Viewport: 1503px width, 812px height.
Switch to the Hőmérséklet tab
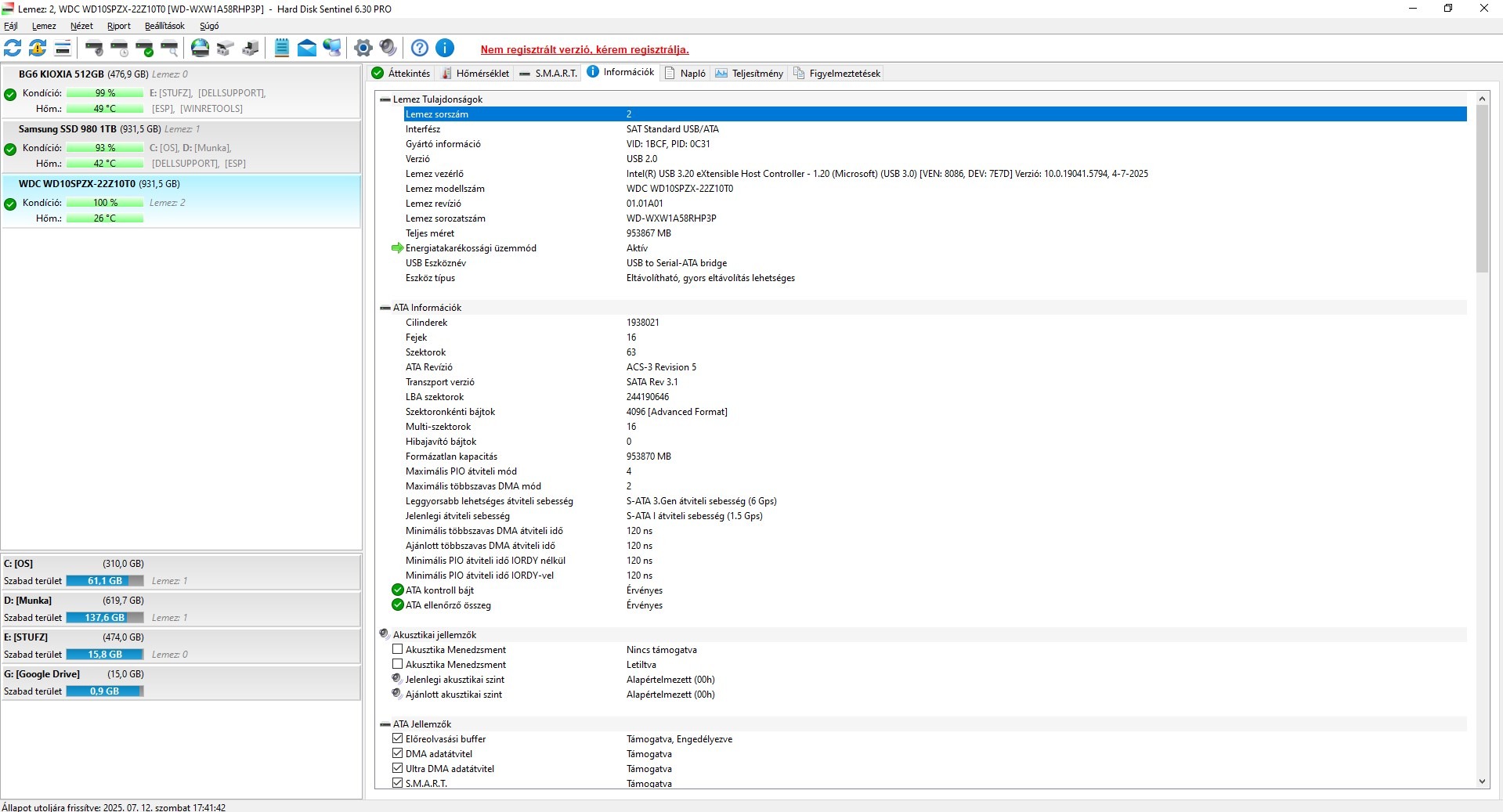(x=475, y=74)
